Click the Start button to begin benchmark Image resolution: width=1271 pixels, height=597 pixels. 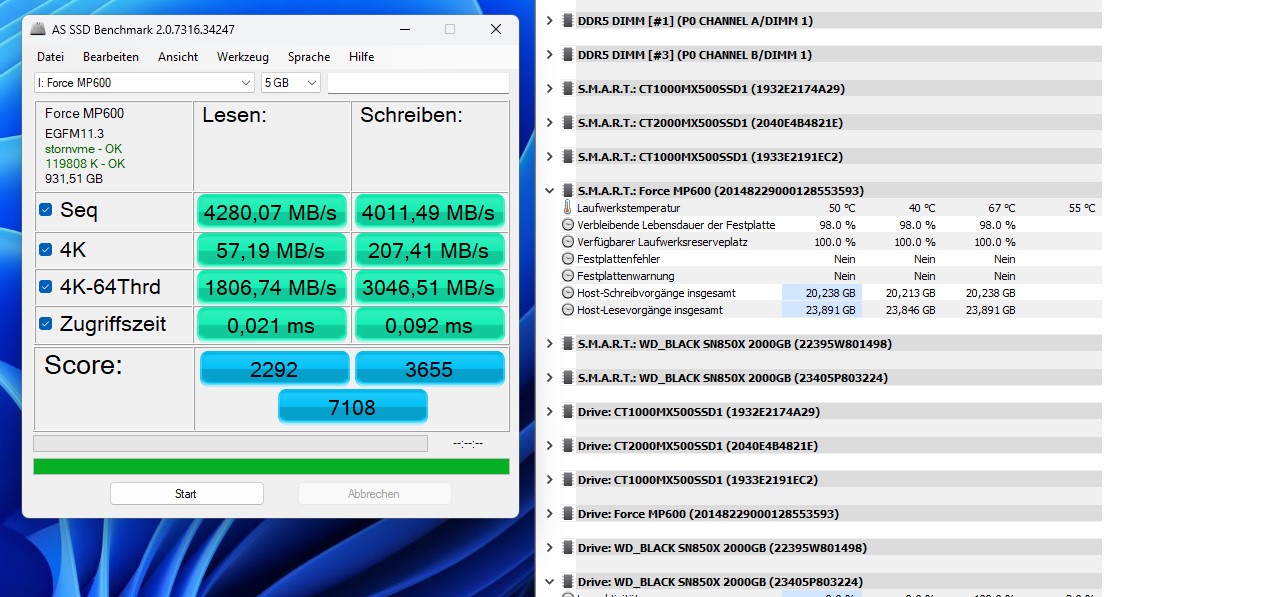186,493
